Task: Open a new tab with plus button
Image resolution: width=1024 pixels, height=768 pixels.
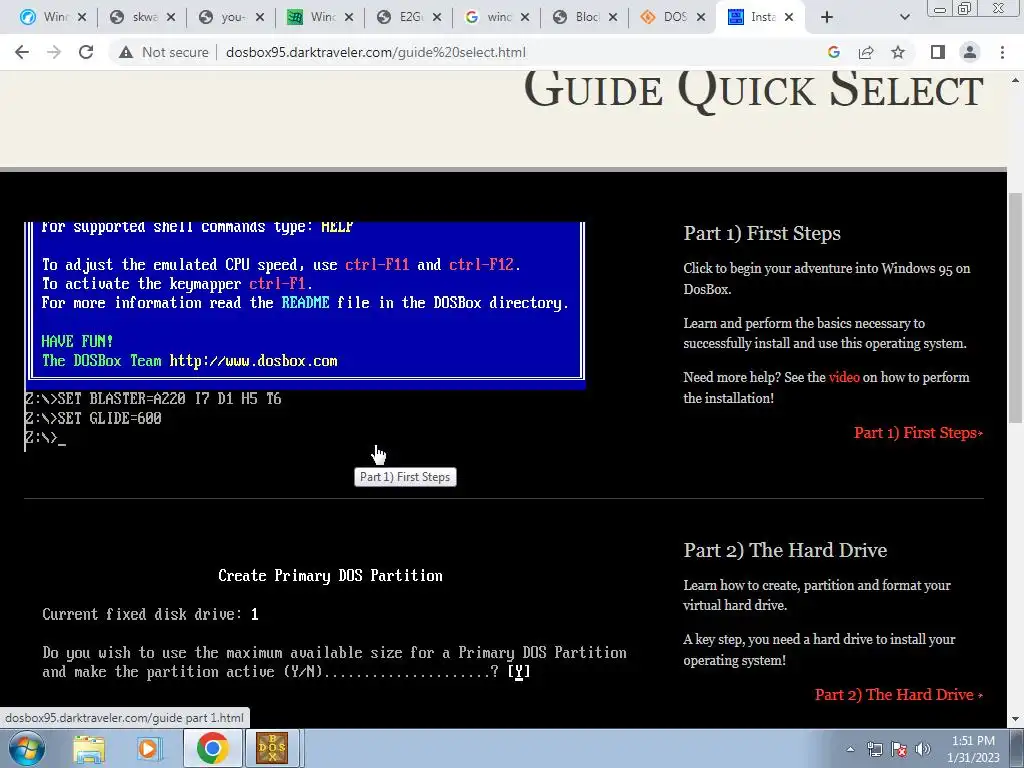Action: (x=827, y=18)
